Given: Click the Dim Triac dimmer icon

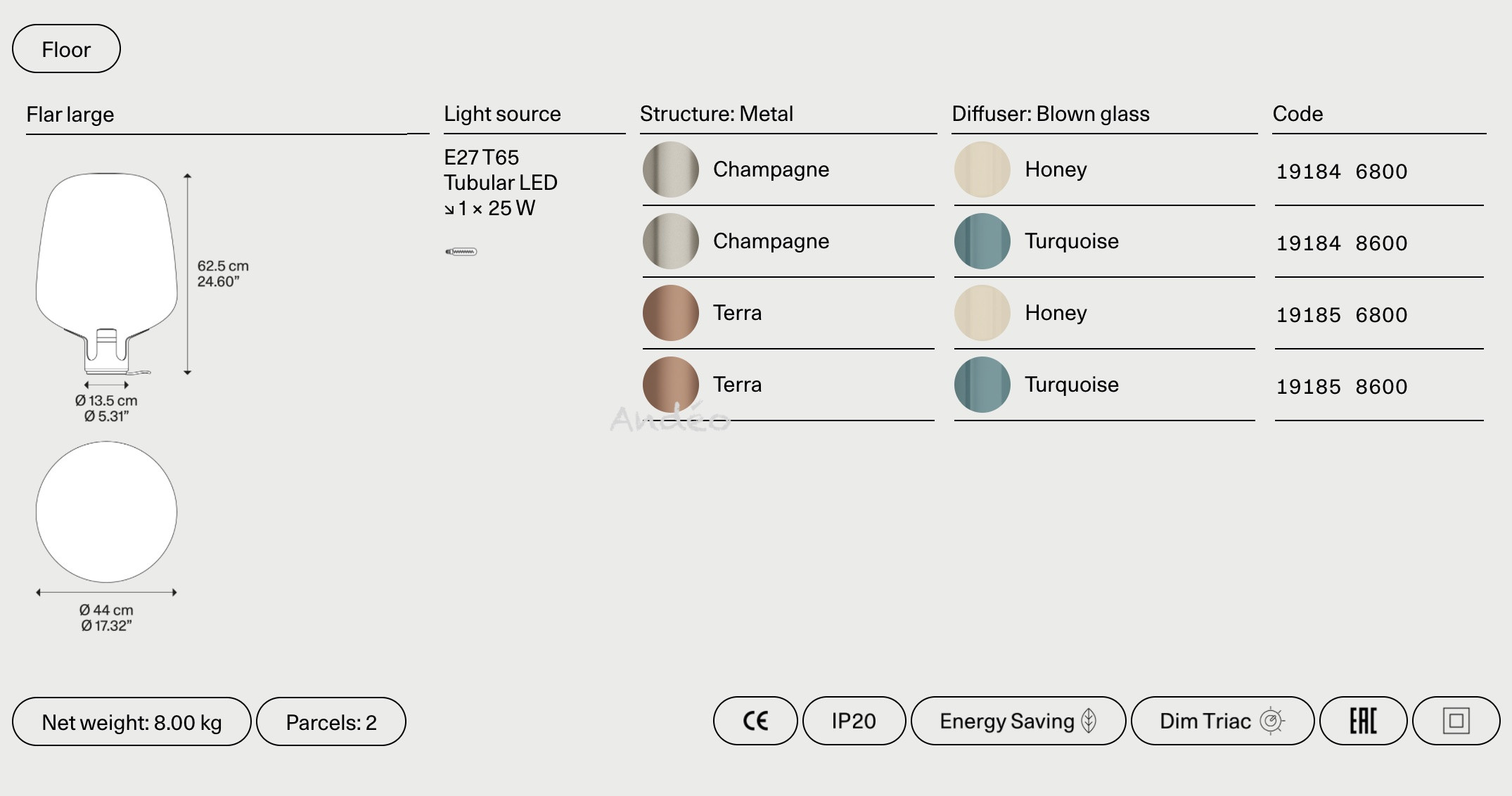Looking at the screenshot, I should 1271,721.
